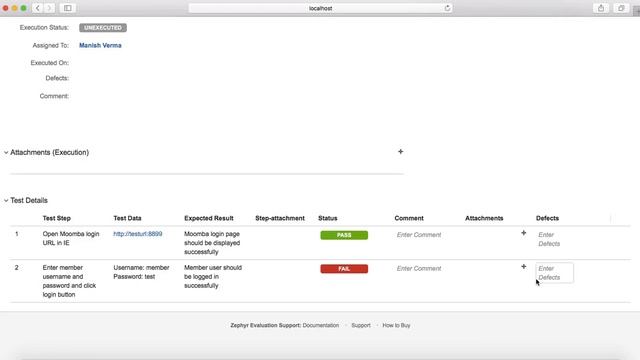This screenshot has width=640, height=360.
Task: Click Test Data column header
Action: point(127,218)
